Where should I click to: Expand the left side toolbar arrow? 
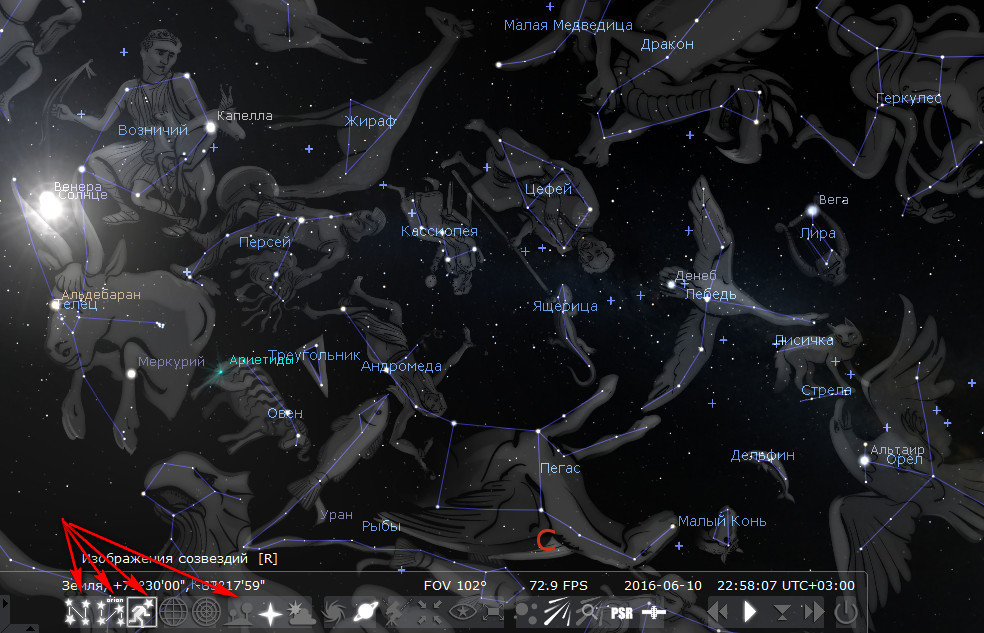click(x=5, y=604)
